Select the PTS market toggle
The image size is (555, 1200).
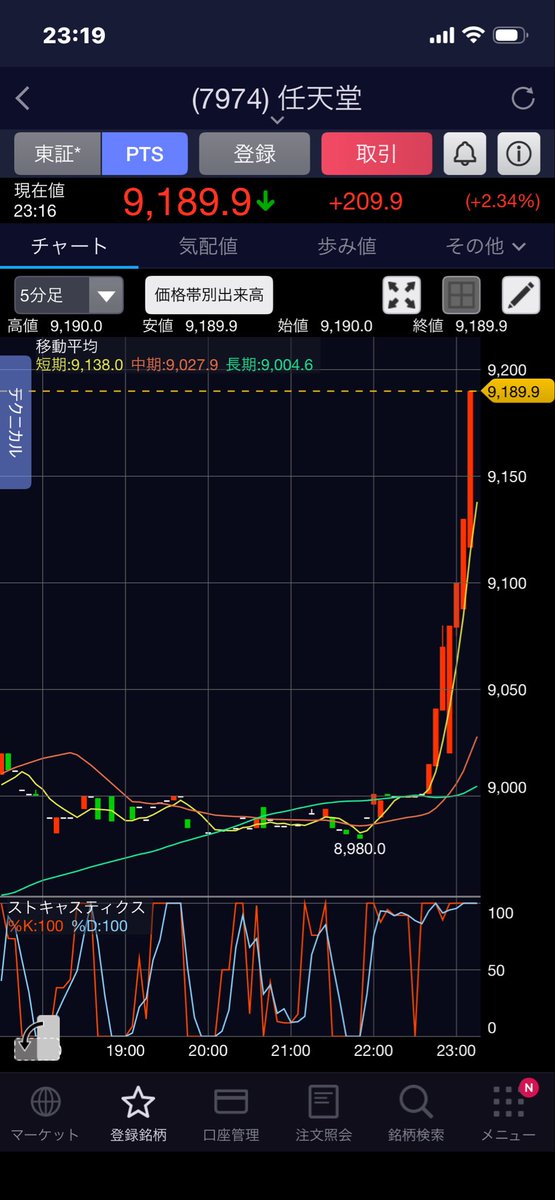click(x=144, y=154)
